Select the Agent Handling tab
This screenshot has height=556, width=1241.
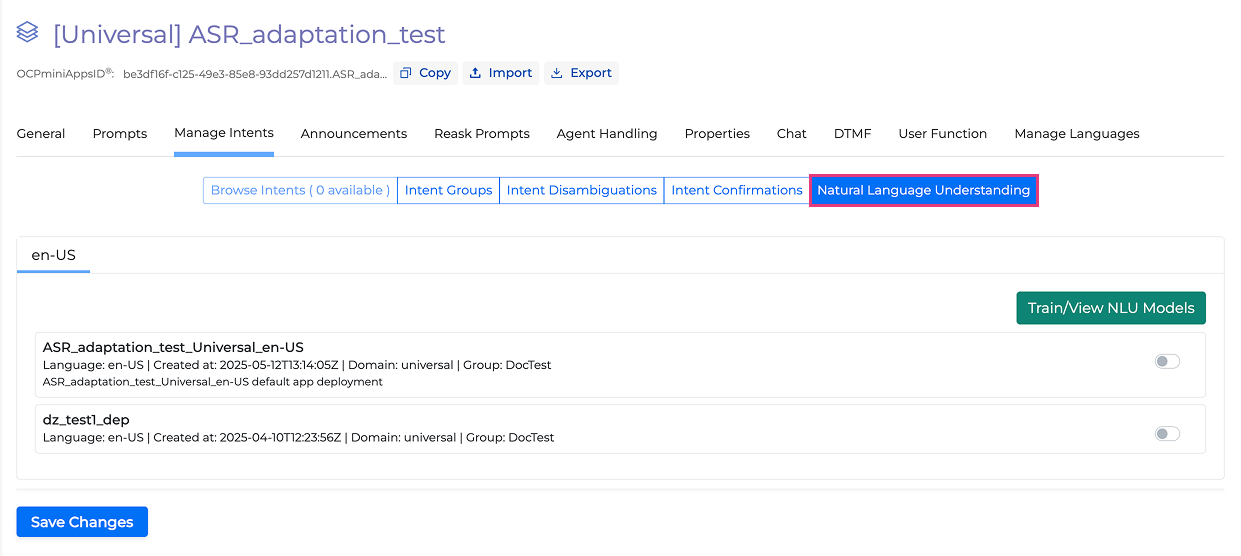click(x=607, y=134)
